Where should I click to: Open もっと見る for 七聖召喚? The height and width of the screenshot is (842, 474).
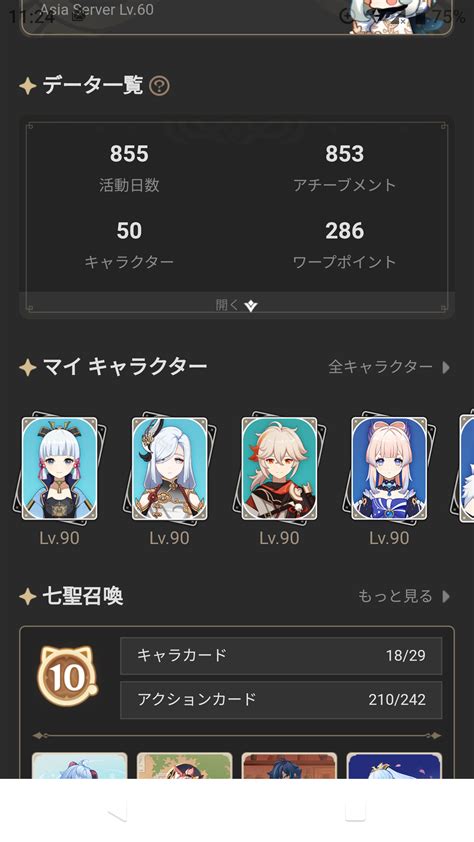tap(395, 596)
